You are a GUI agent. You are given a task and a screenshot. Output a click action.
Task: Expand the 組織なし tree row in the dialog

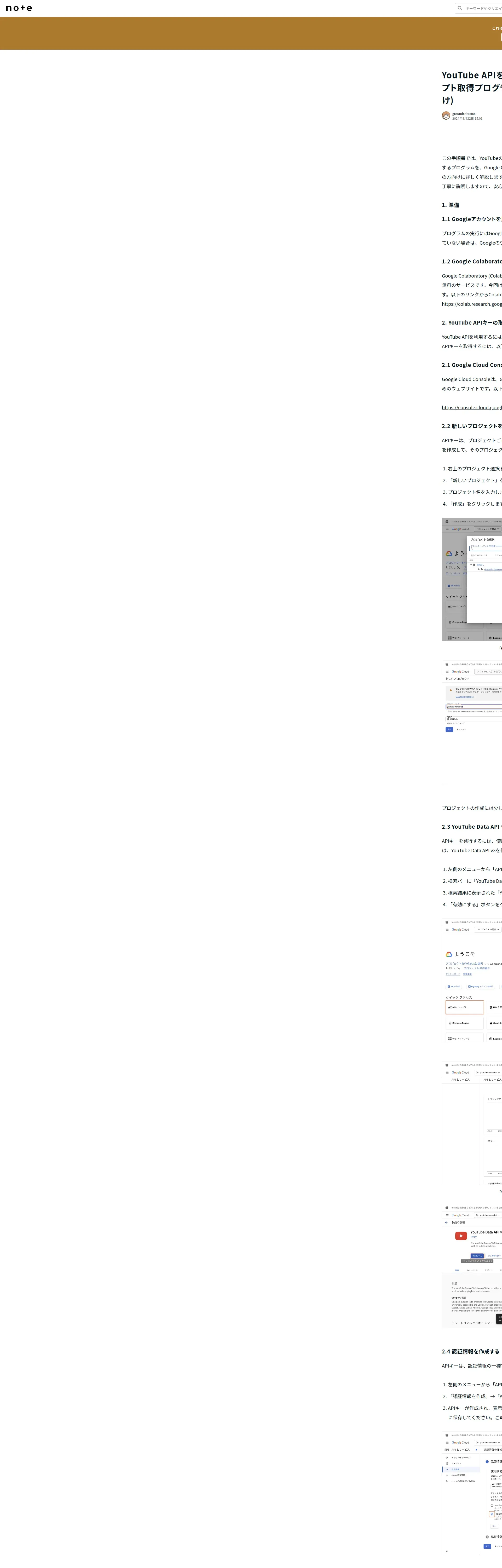471,564
